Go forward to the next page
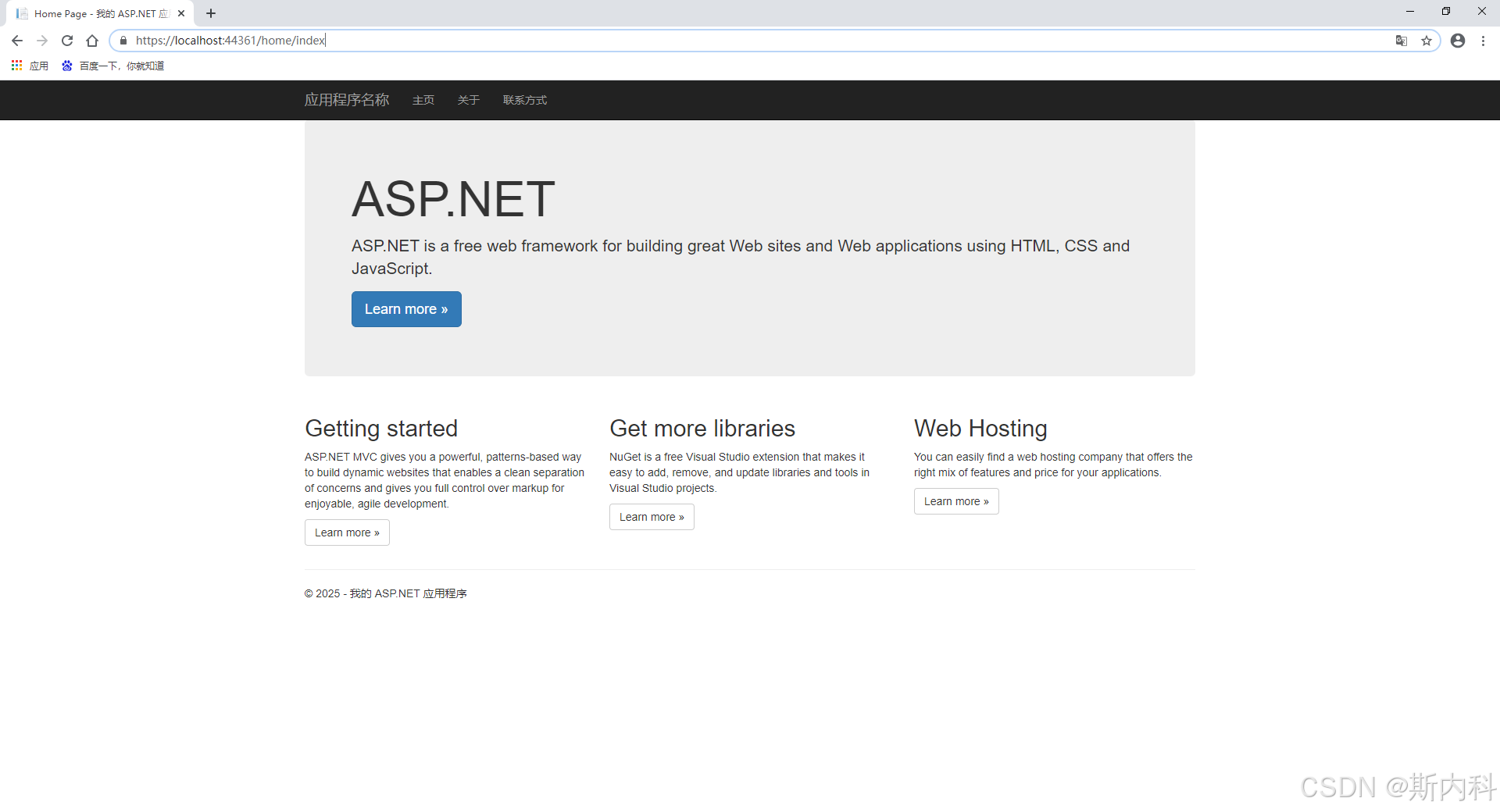Screen dimensions: 1500x812 (42, 41)
